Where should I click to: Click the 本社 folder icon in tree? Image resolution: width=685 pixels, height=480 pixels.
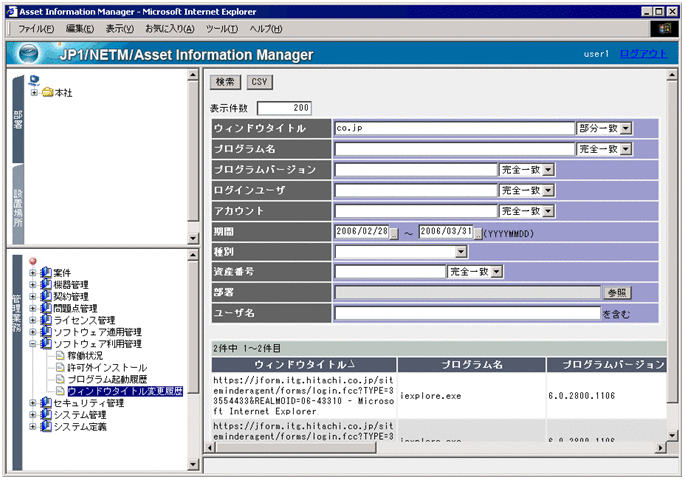click(x=47, y=93)
